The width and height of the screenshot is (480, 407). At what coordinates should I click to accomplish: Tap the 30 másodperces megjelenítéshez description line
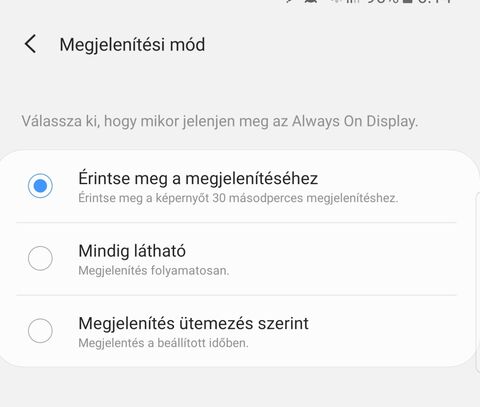(238, 198)
